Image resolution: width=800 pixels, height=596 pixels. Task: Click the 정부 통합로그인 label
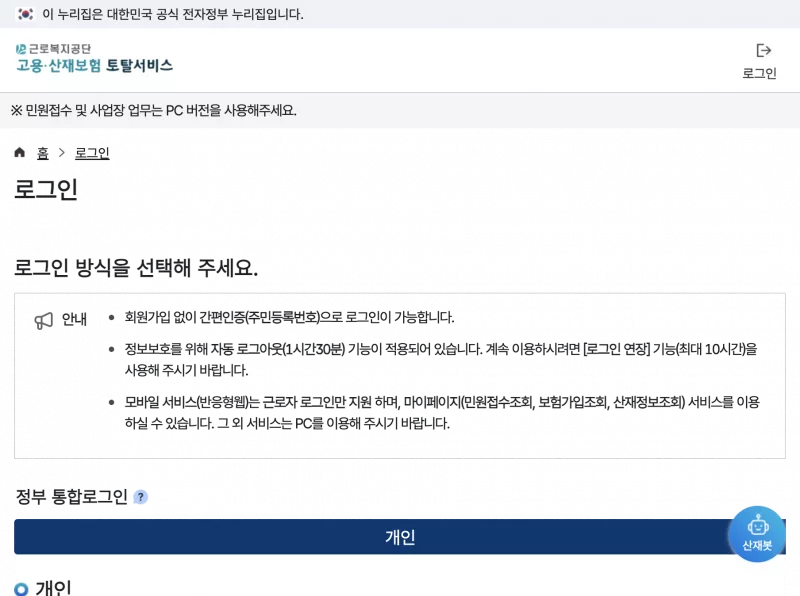(71, 496)
